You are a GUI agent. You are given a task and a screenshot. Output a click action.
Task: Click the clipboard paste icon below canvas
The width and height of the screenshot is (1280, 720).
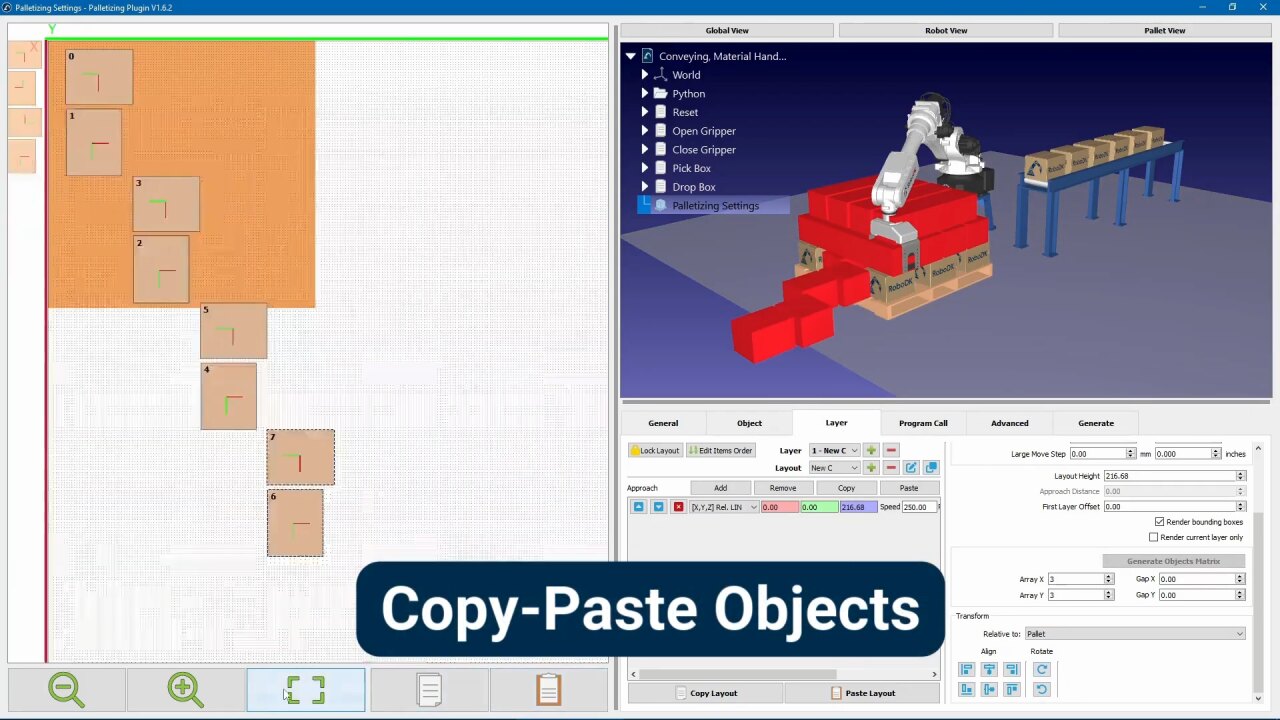pyautogui.click(x=548, y=690)
